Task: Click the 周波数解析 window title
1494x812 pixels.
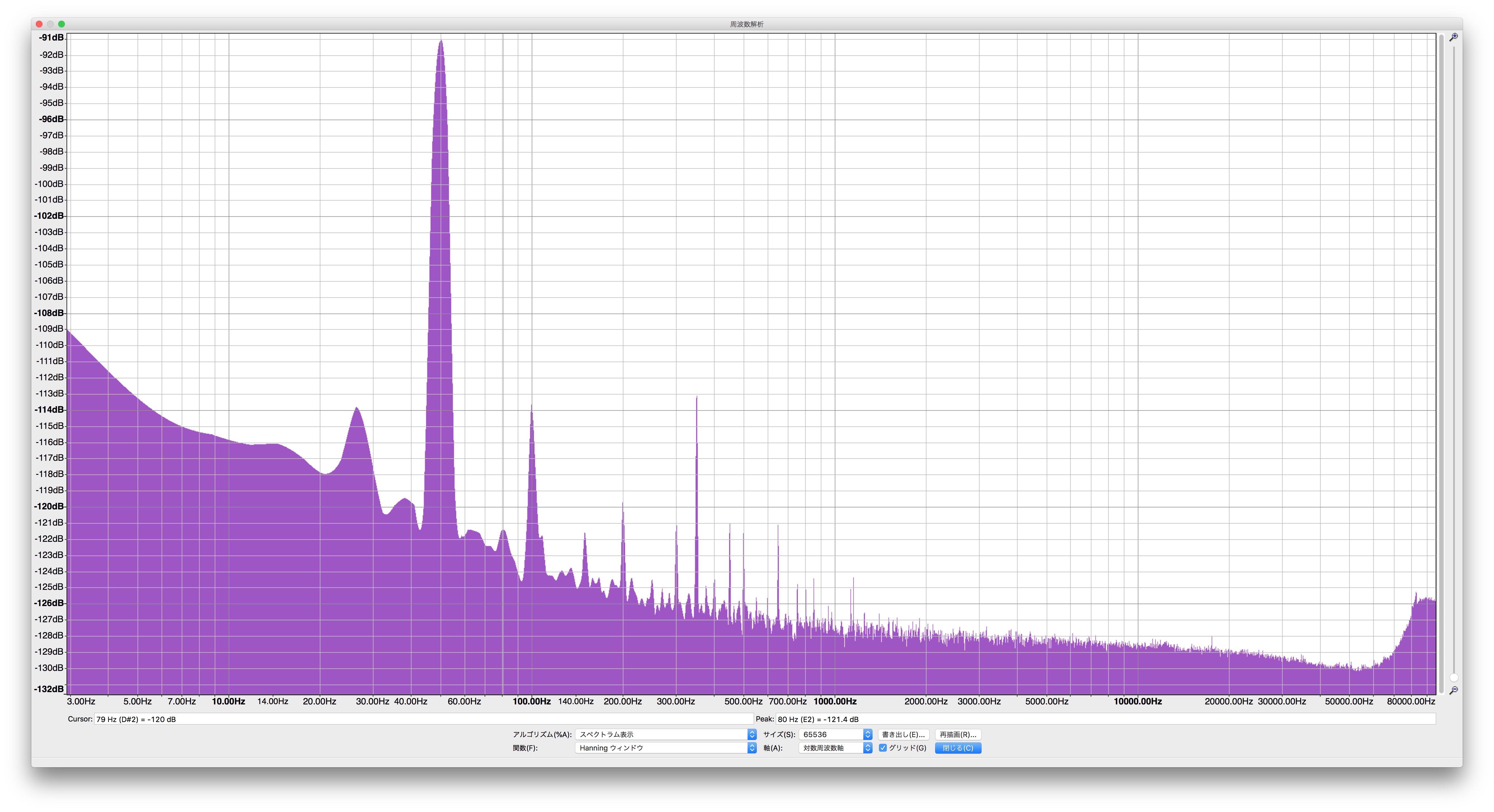Action: (x=746, y=24)
